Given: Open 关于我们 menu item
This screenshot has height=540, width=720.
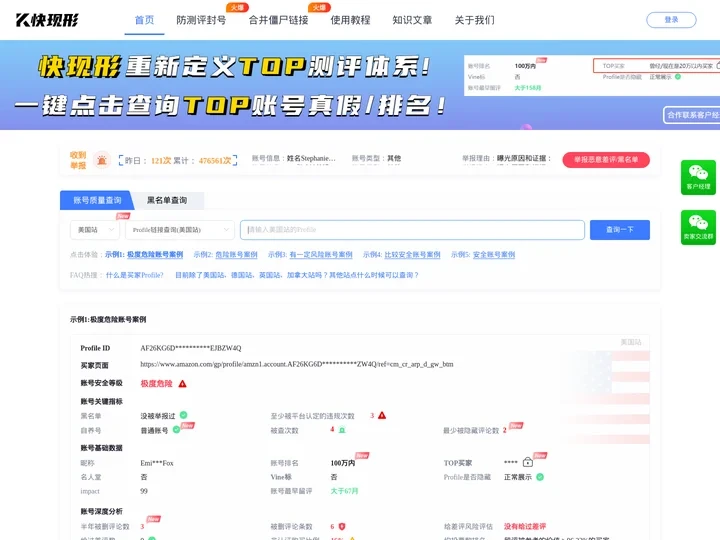Looking at the screenshot, I should (x=474, y=20).
